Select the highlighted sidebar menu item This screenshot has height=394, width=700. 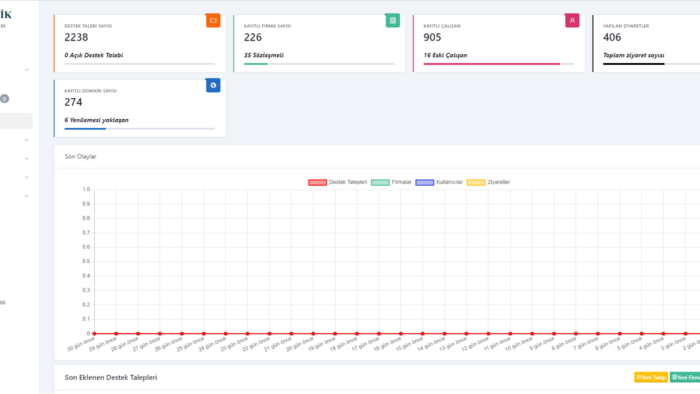pos(16,121)
